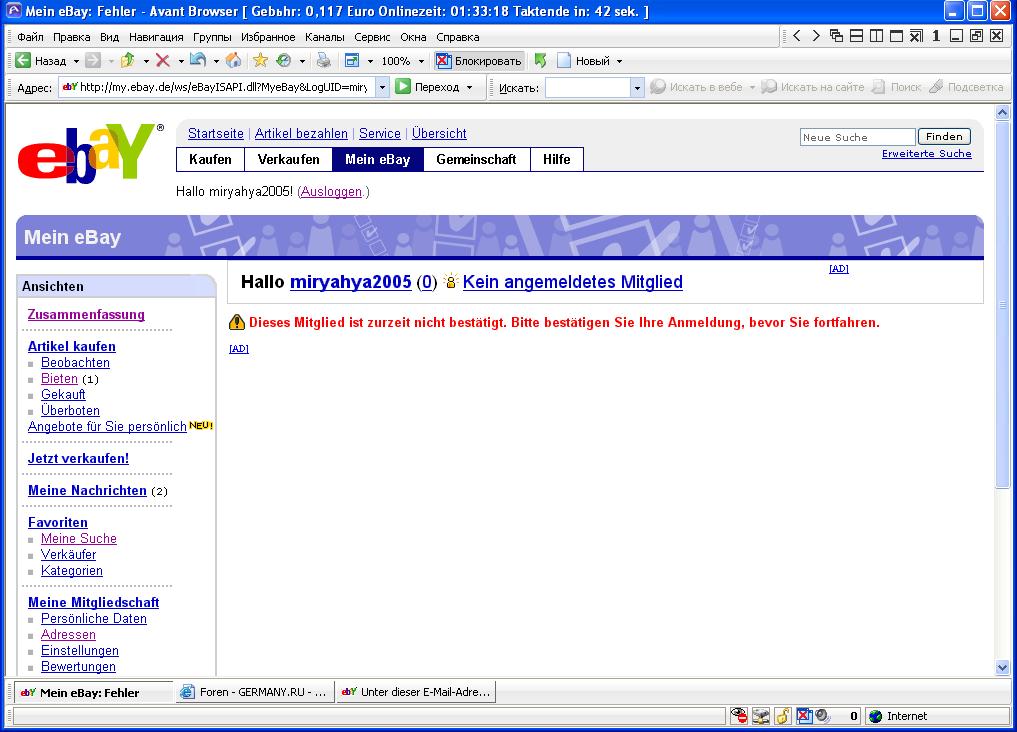
Task: Click the green undo-close tab icon
Action: click(540, 60)
